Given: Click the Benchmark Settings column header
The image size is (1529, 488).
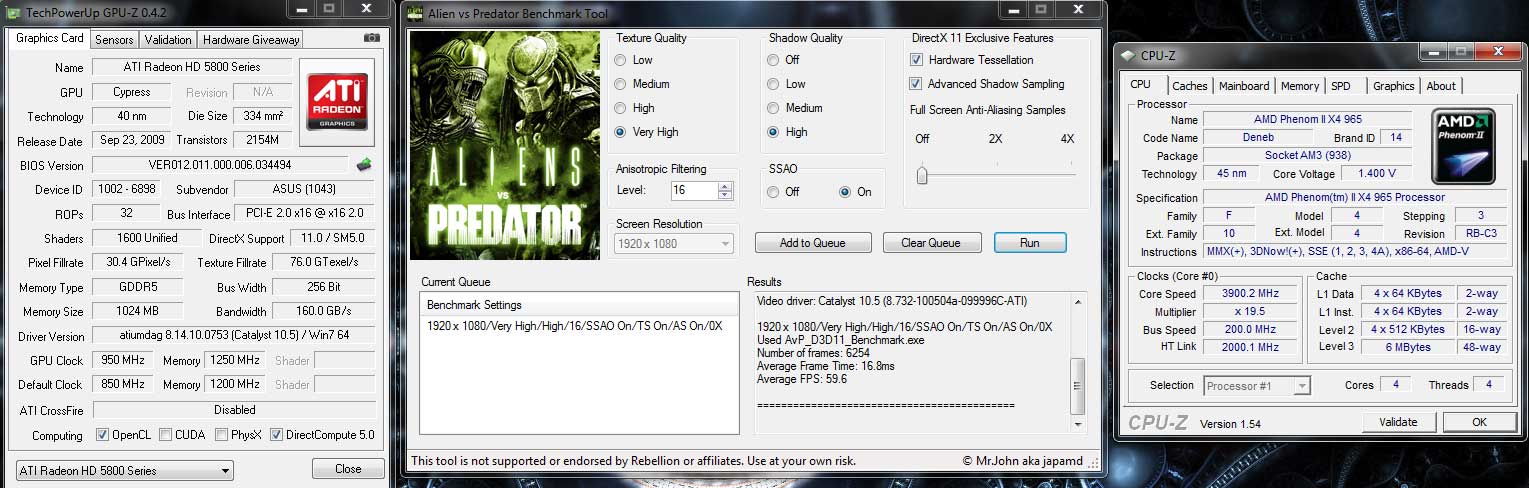Looking at the screenshot, I should (x=579, y=305).
